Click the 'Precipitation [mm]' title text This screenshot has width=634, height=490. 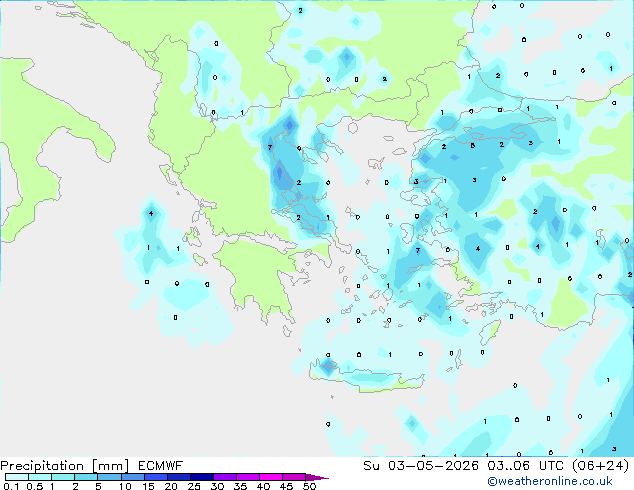(65, 466)
